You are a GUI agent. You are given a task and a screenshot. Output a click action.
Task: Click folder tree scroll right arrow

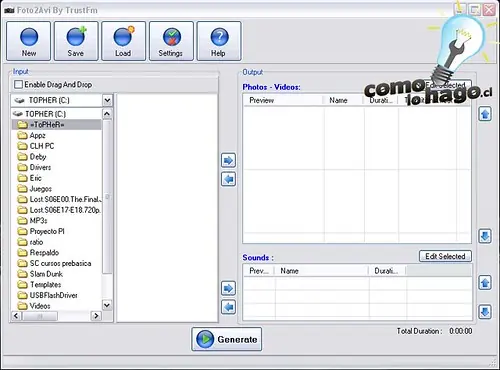[x=96, y=315]
